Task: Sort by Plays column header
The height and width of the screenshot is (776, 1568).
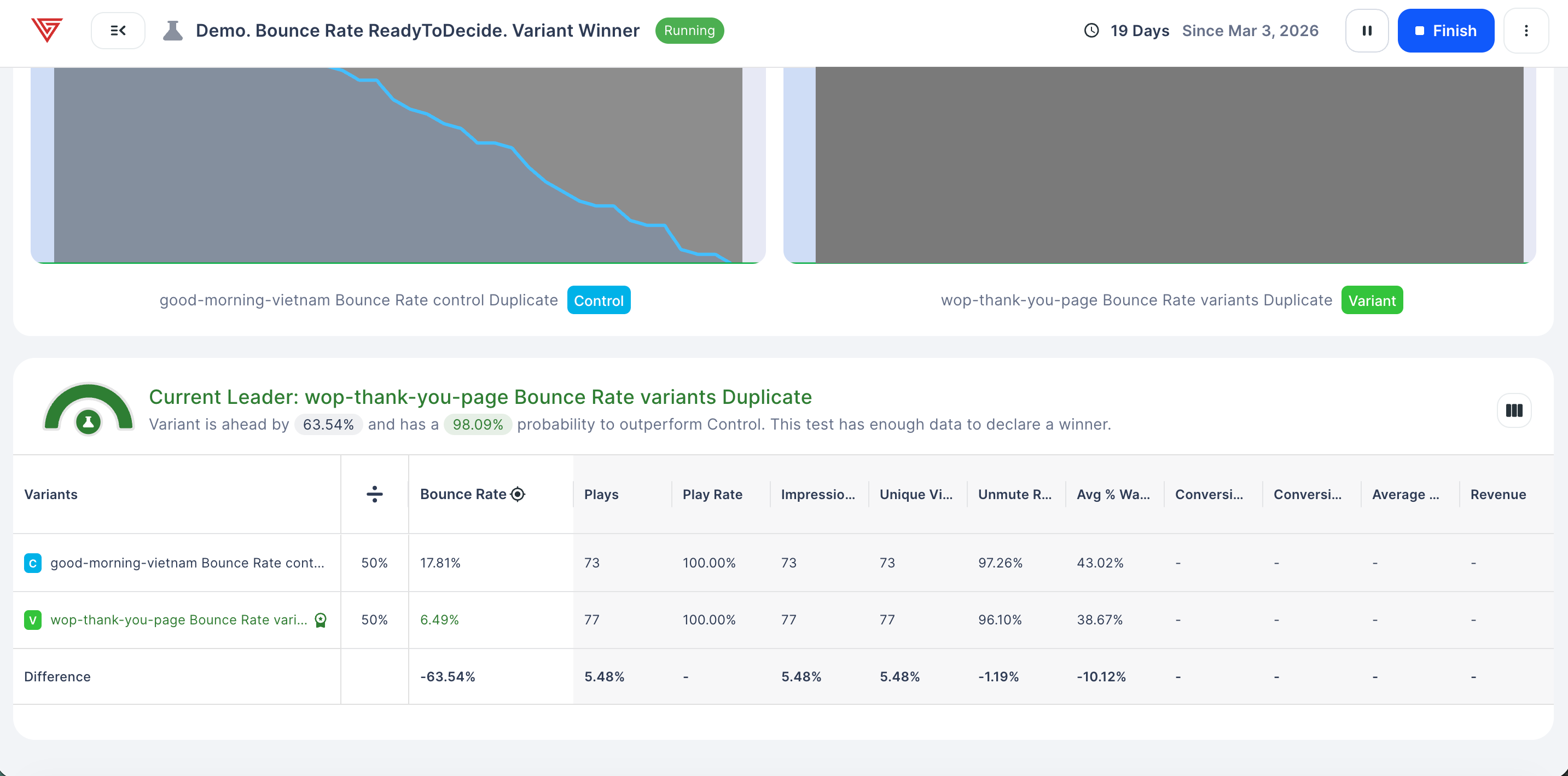Action: coord(601,494)
